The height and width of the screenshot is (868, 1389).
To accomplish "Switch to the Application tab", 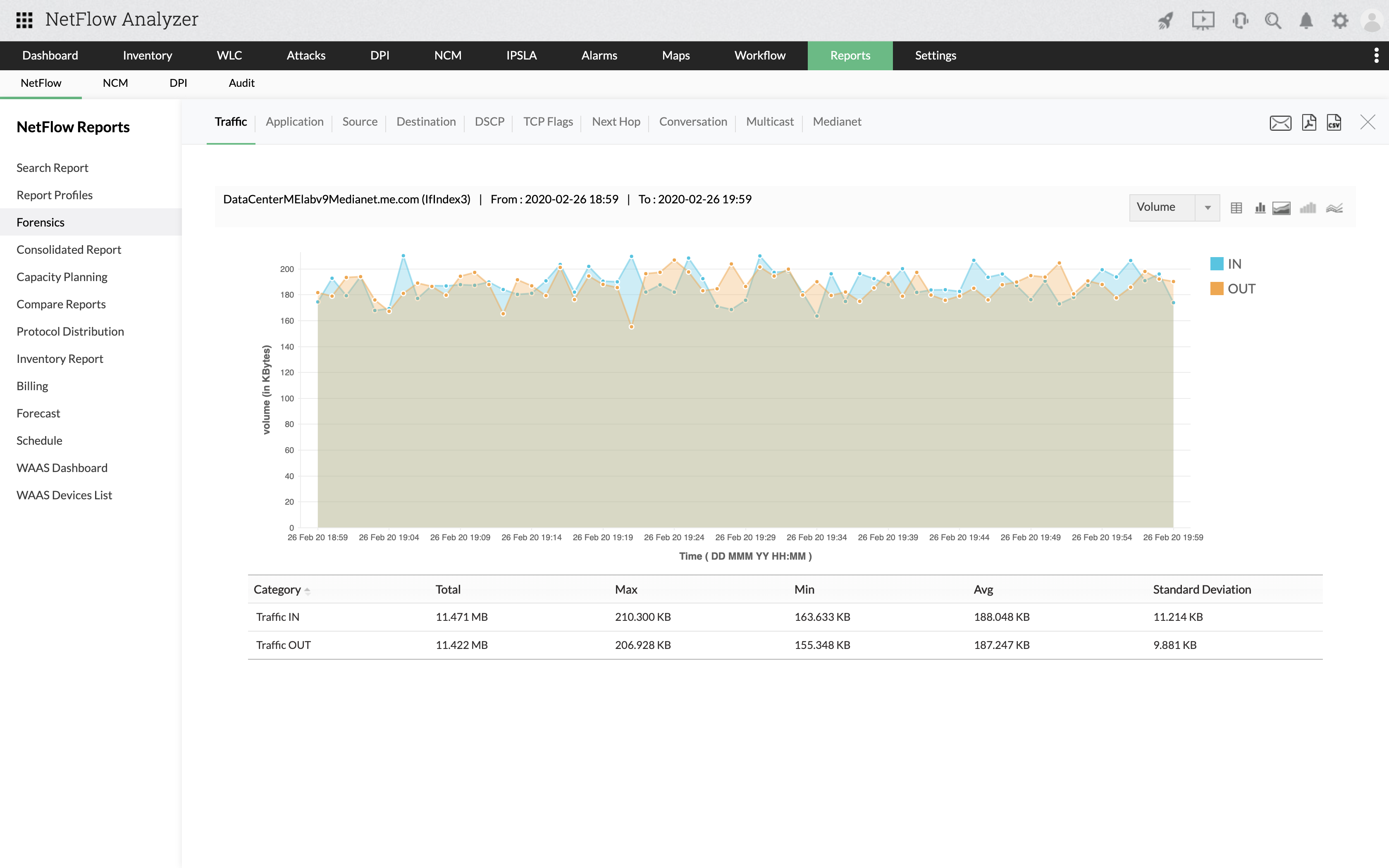I will 294,121.
